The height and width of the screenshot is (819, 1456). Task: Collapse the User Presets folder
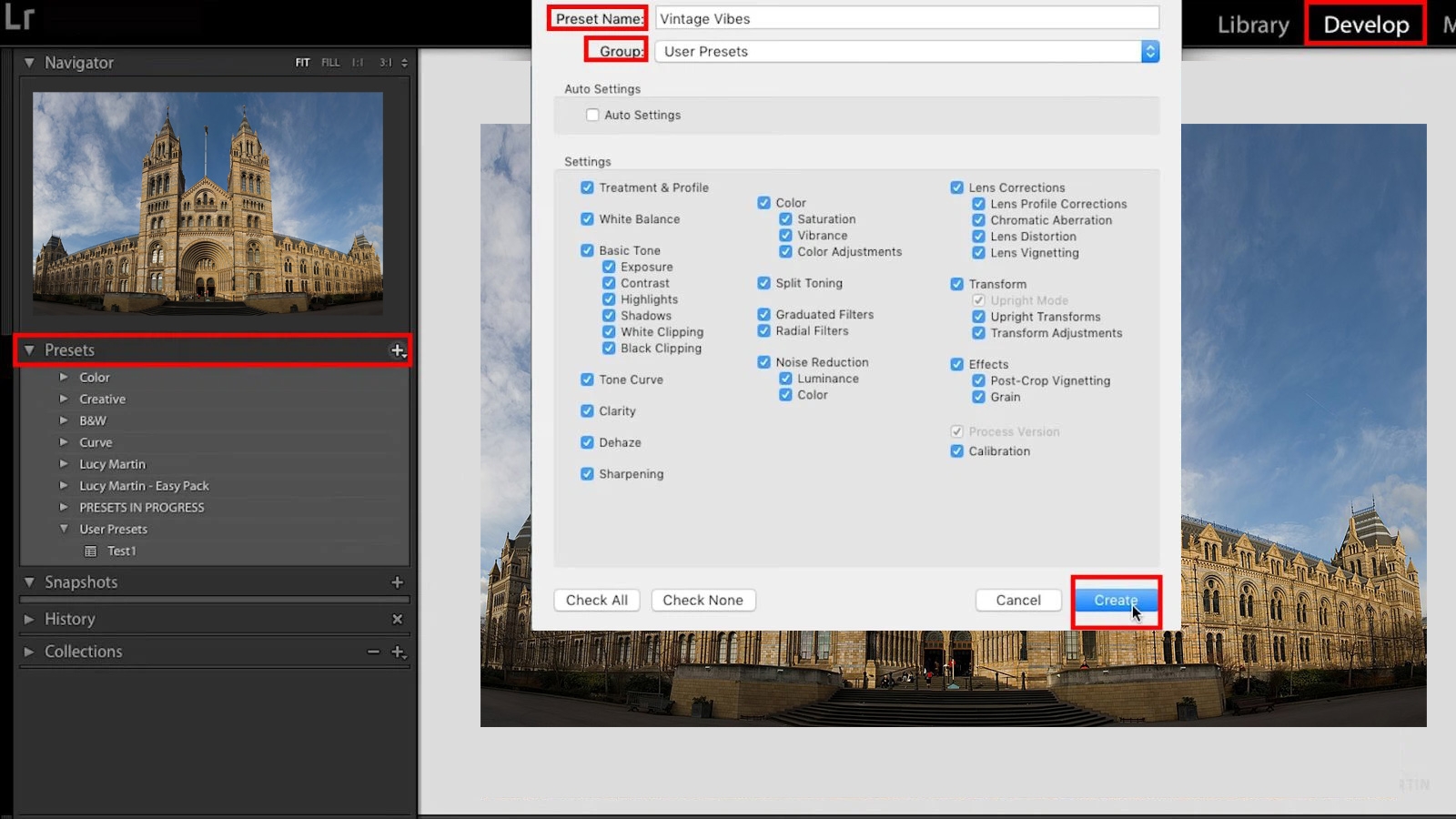click(64, 529)
